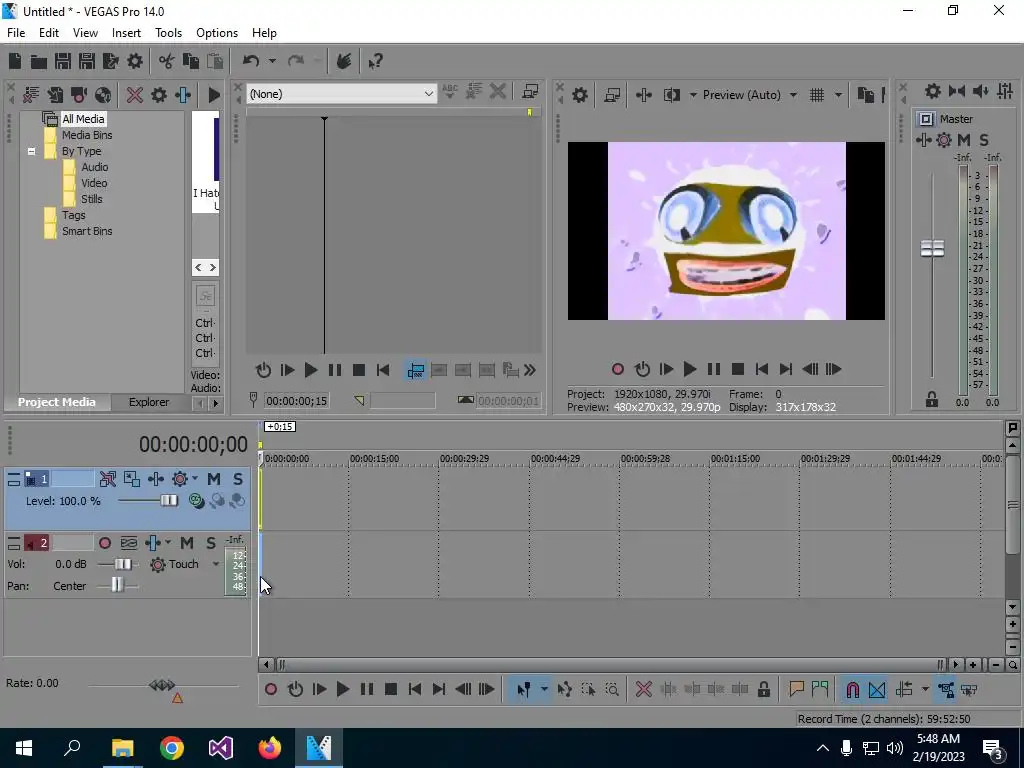Click Insert Marker icon in timeline toolbar

click(796, 689)
